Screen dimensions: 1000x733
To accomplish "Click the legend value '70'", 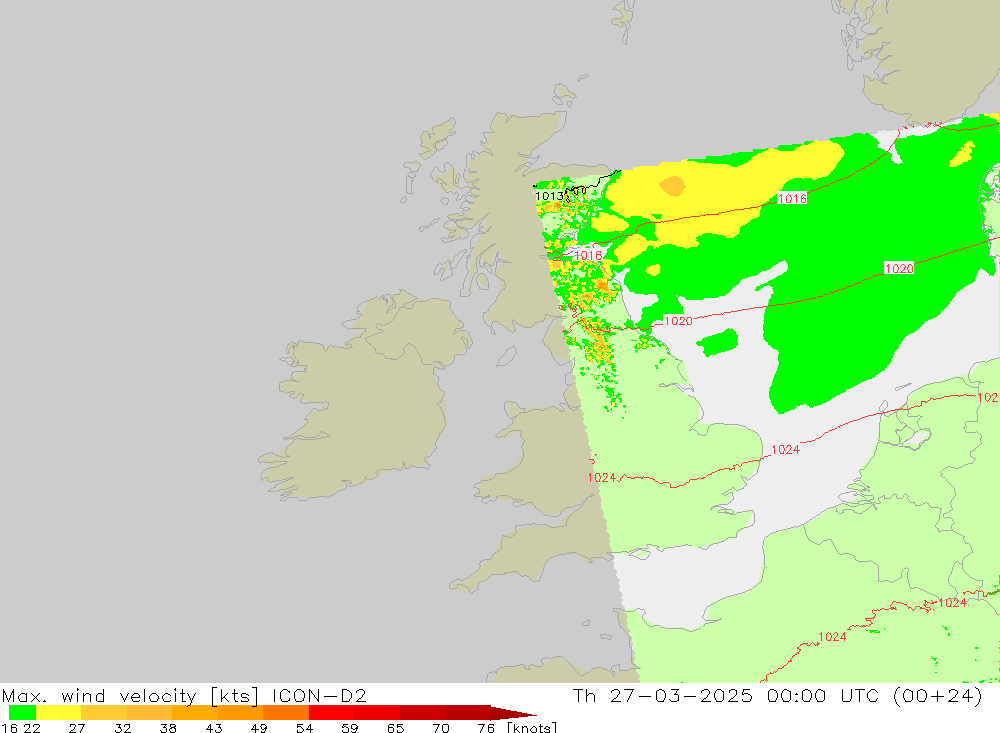I will click(x=441, y=727).
